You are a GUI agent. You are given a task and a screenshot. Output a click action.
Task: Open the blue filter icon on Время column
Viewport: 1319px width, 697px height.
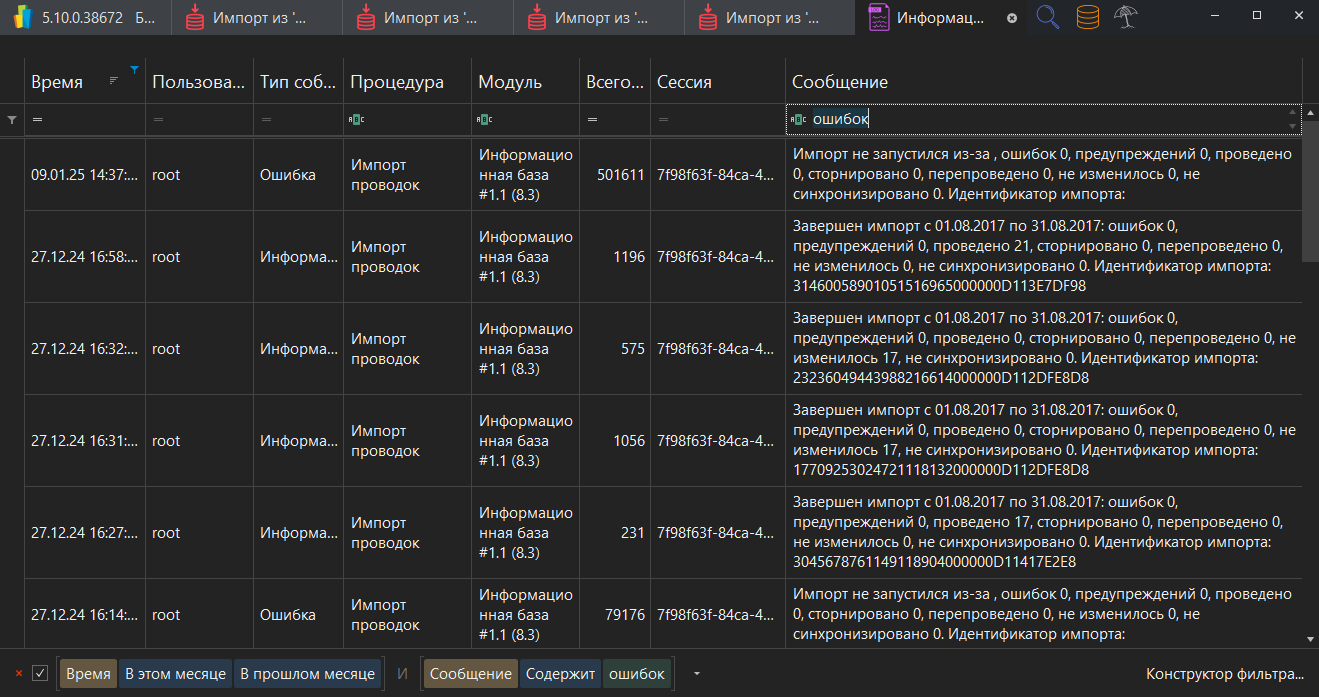[x=133, y=70]
